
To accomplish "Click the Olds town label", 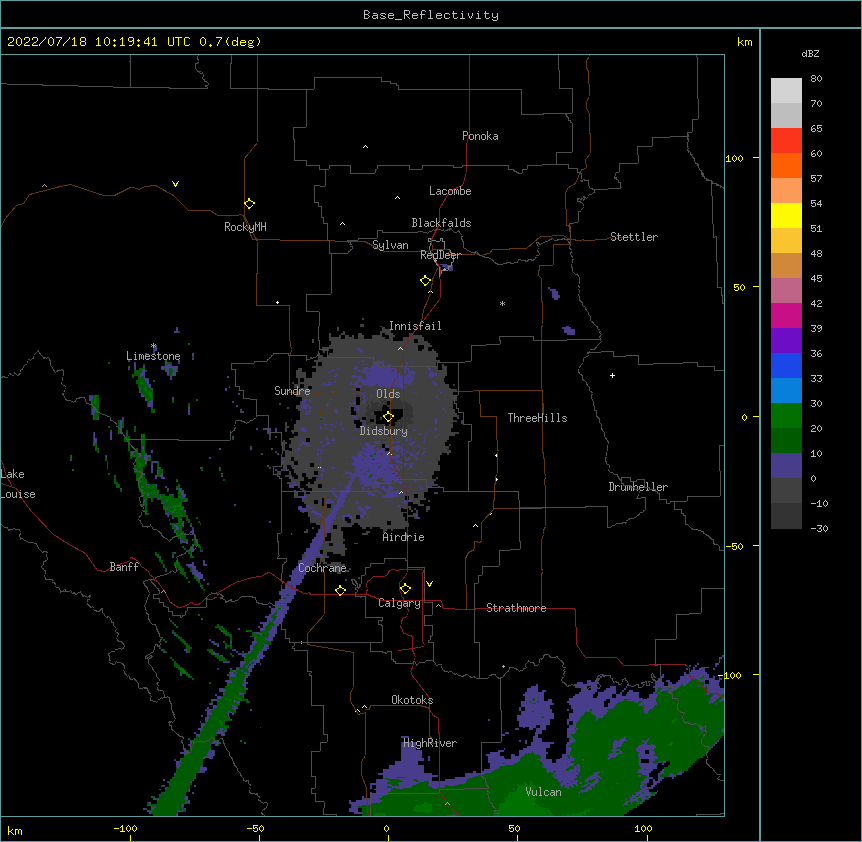I will click(x=388, y=394).
